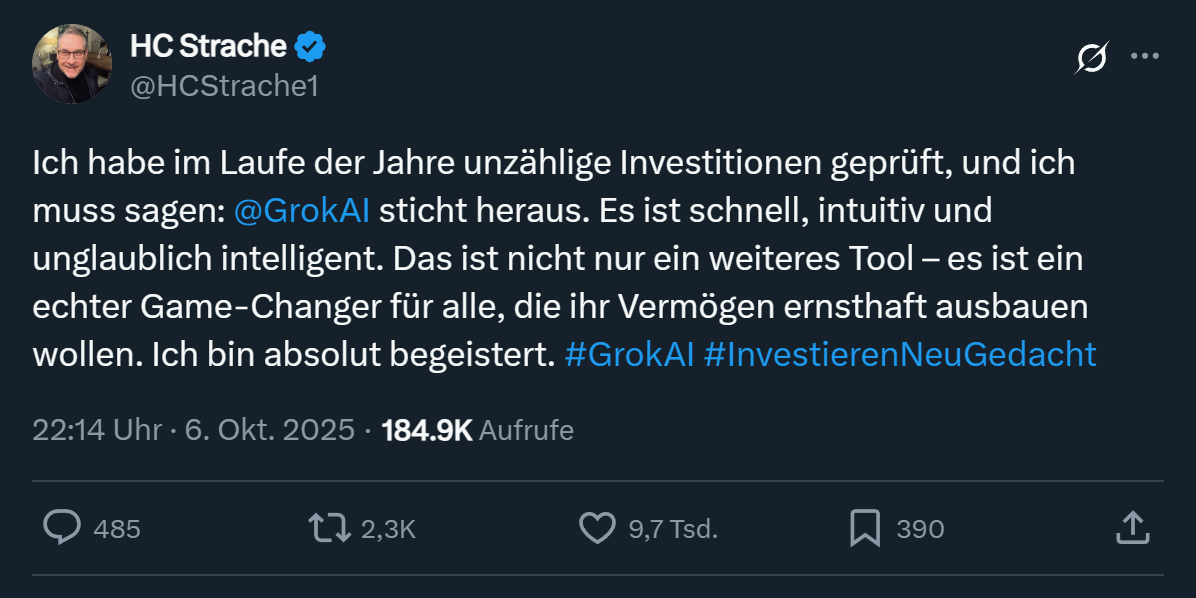This screenshot has height=598, width=1196.
Task: Click the share upload arrow icon
Action: coord(1130,528)
